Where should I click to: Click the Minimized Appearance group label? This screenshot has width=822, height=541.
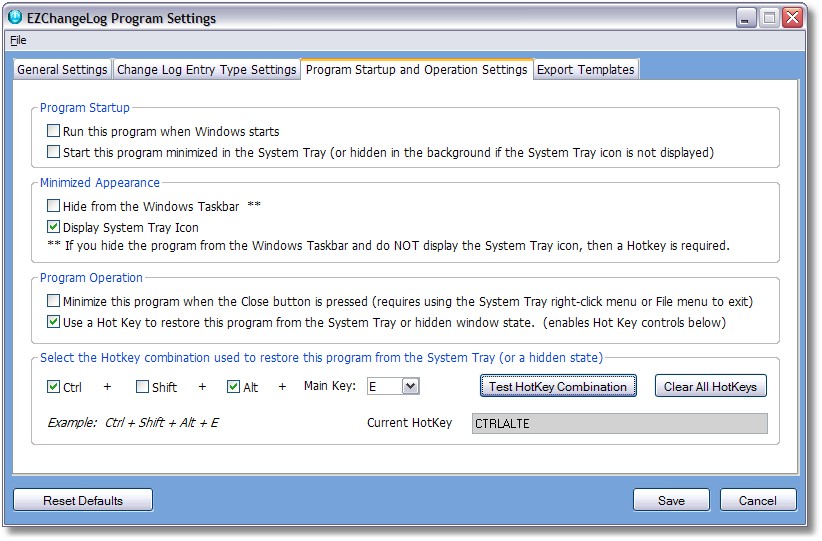100,182
